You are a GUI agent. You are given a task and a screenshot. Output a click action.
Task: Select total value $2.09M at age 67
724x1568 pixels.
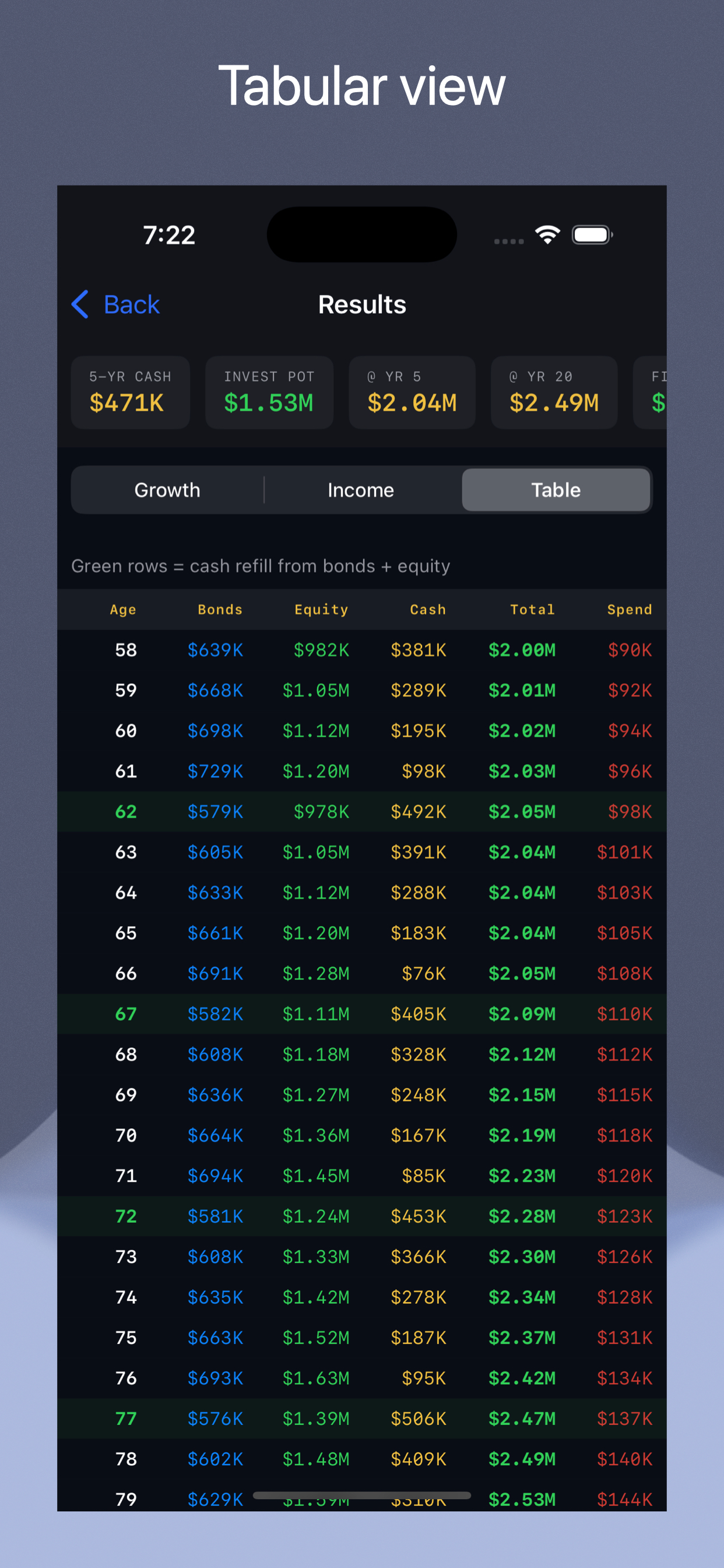pos(522,1014)
